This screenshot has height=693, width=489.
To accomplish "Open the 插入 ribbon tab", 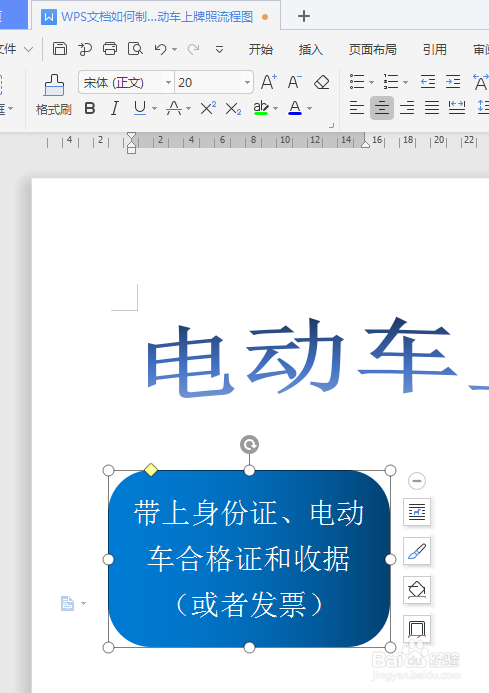I will pos(310,50).
